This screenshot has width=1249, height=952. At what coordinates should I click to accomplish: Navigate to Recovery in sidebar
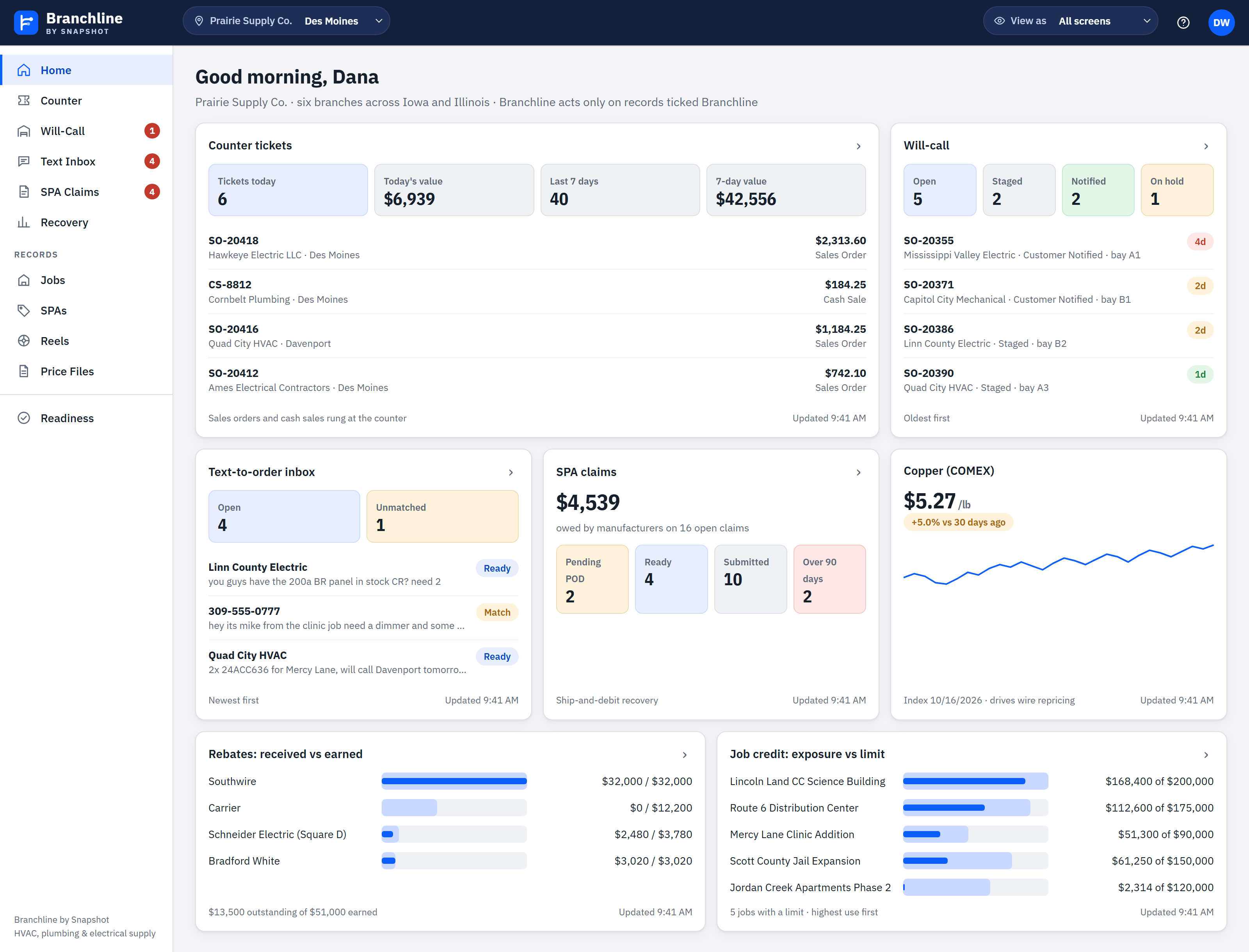click(87, 222)
